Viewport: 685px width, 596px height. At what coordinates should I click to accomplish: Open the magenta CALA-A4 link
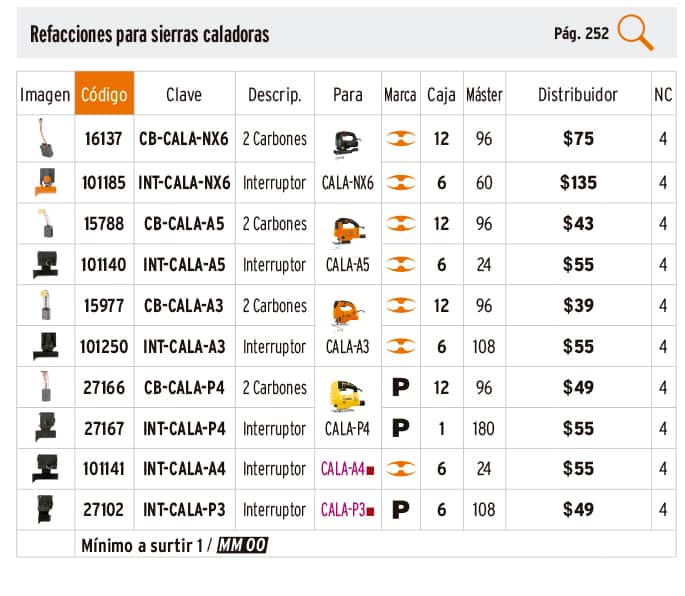tap(342, 469)
